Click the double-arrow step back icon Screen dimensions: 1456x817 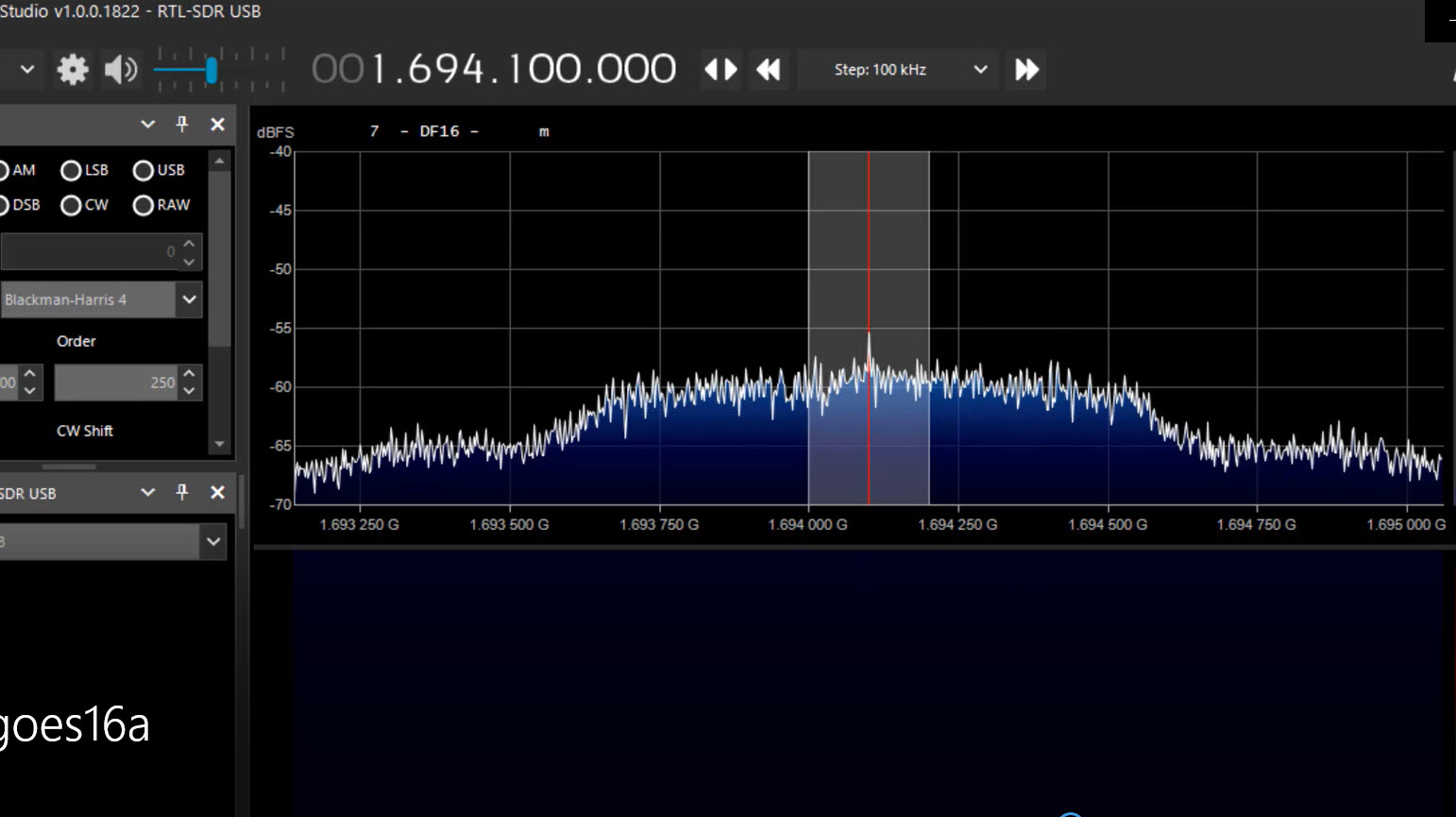[768, 69]
